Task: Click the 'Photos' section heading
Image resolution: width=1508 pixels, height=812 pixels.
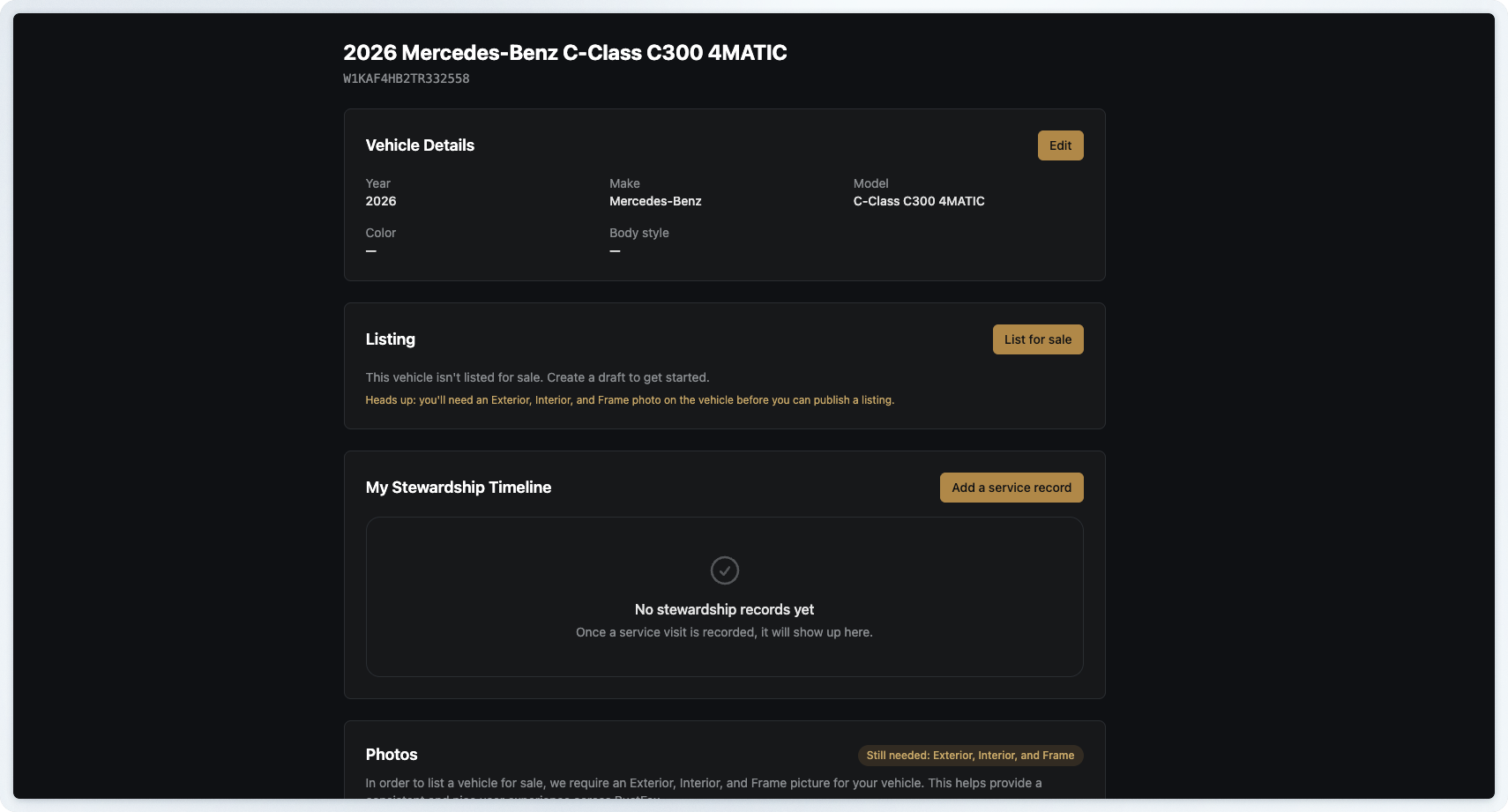Action: point(392,755)
